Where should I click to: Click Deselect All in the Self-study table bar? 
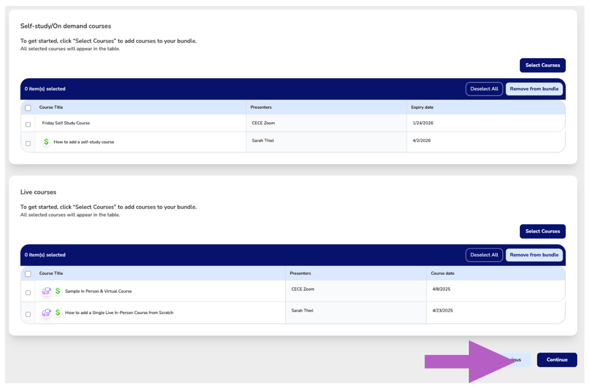tap(484, 89)
